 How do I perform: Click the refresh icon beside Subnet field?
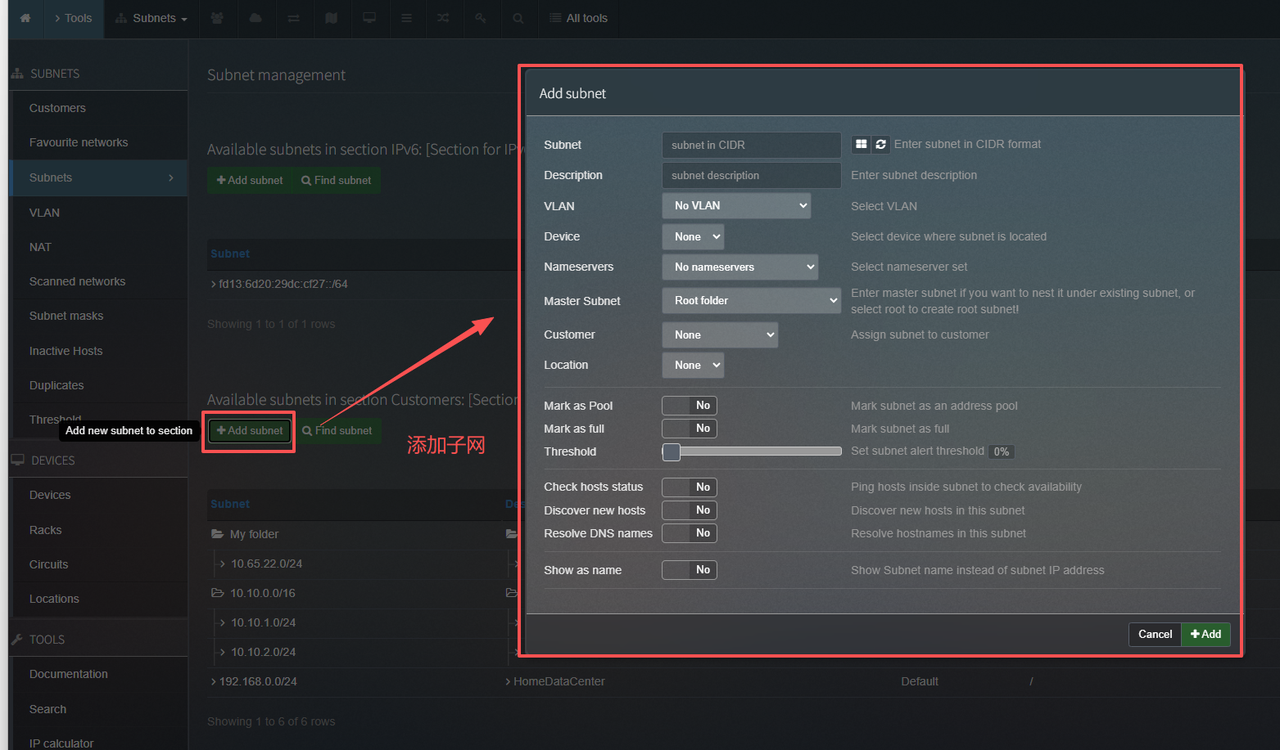(880, 145)
